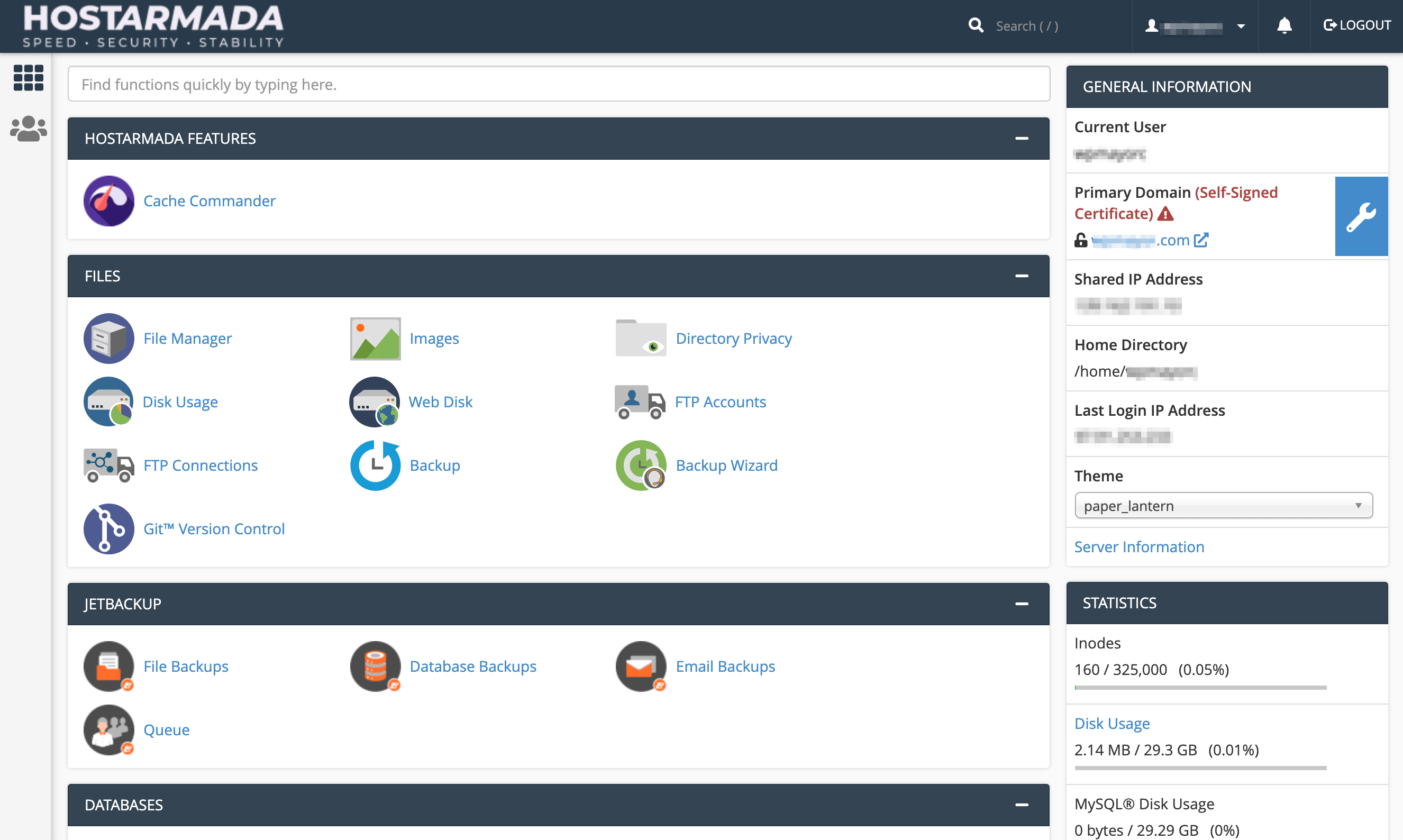Open the user account dropdown menu

point(1195,26)
